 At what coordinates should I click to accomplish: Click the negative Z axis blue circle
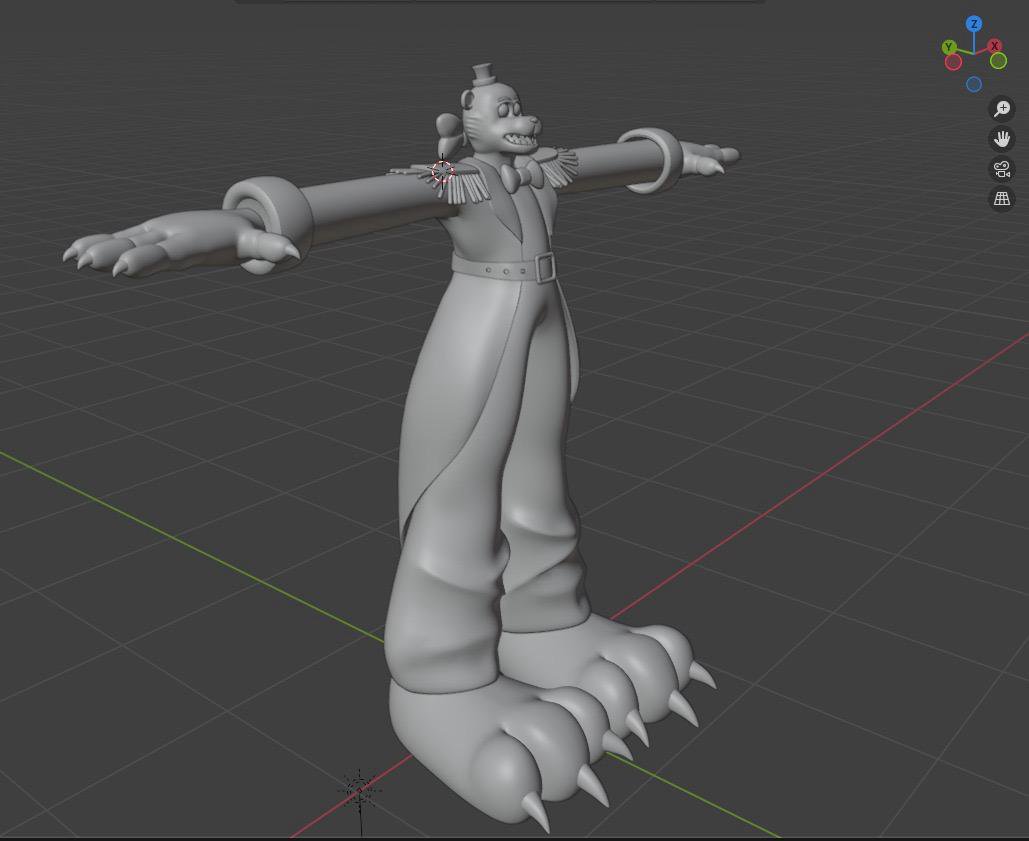pos(974,84)
